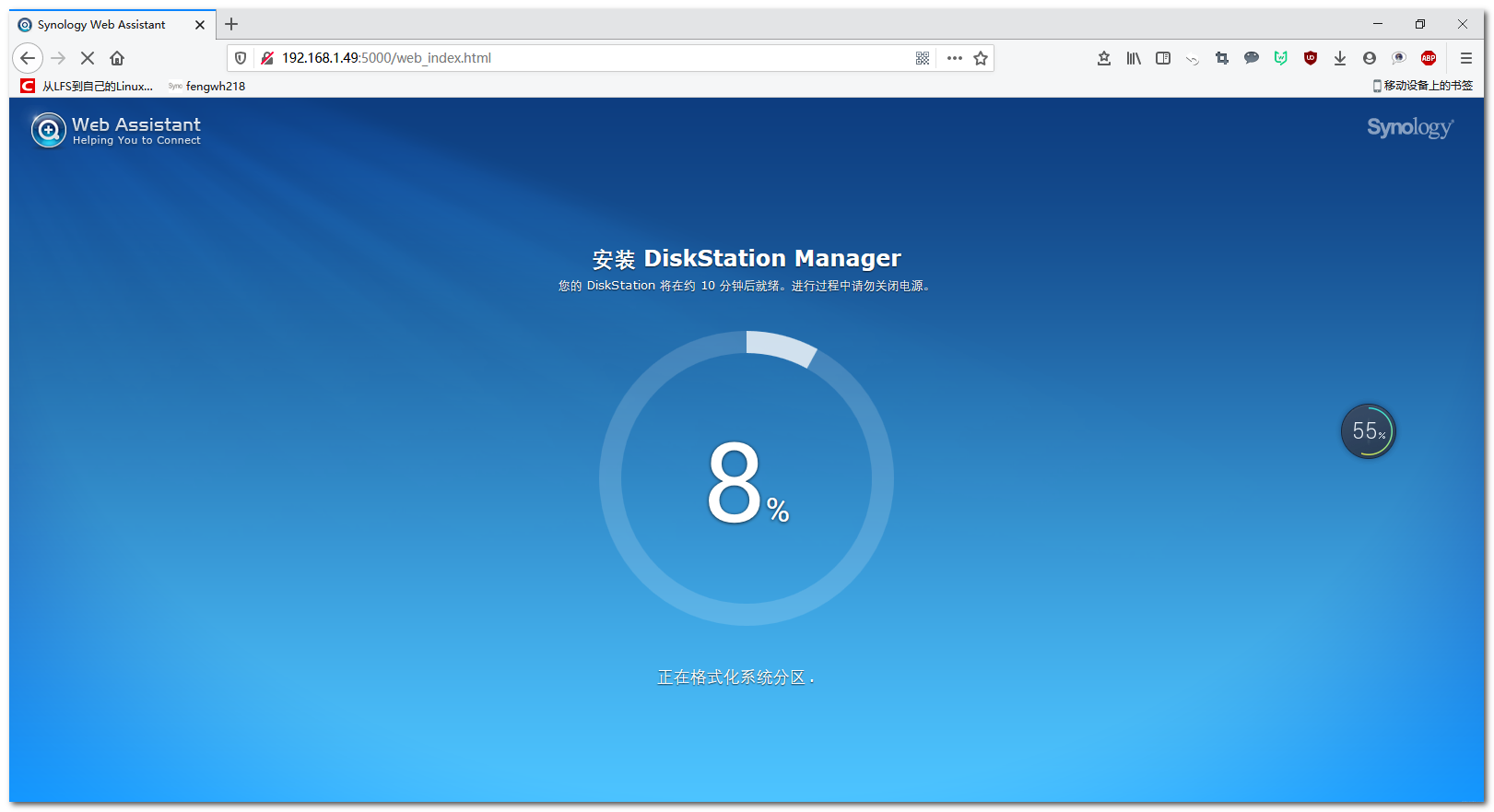Image resolution: width=1494 pixels, height=812 pixels.
Task: Open a new browser tab
Action: coord(231,24)
